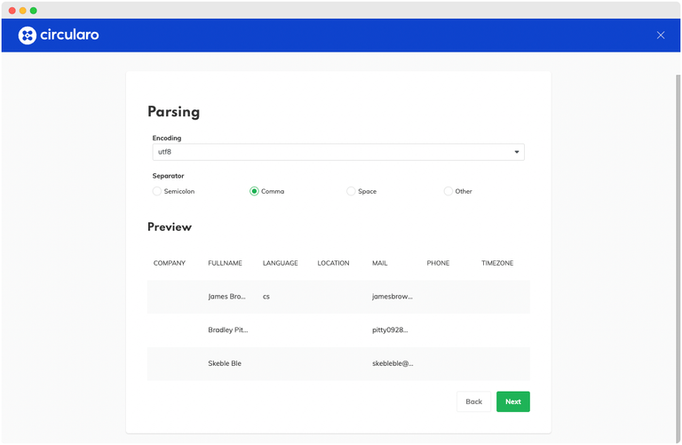Screen dimensions: 682x445
Task: Pick the Other separator option
Action: point(448,191)
